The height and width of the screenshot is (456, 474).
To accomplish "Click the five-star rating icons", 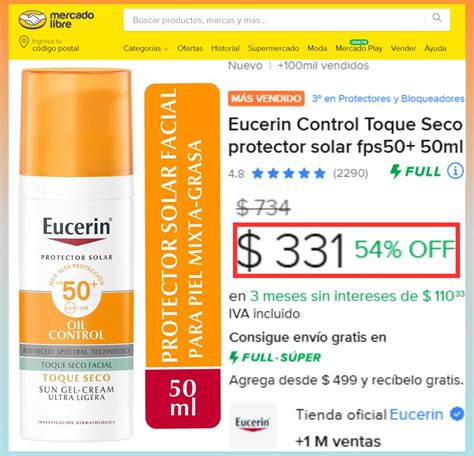I will pos(289,173).
